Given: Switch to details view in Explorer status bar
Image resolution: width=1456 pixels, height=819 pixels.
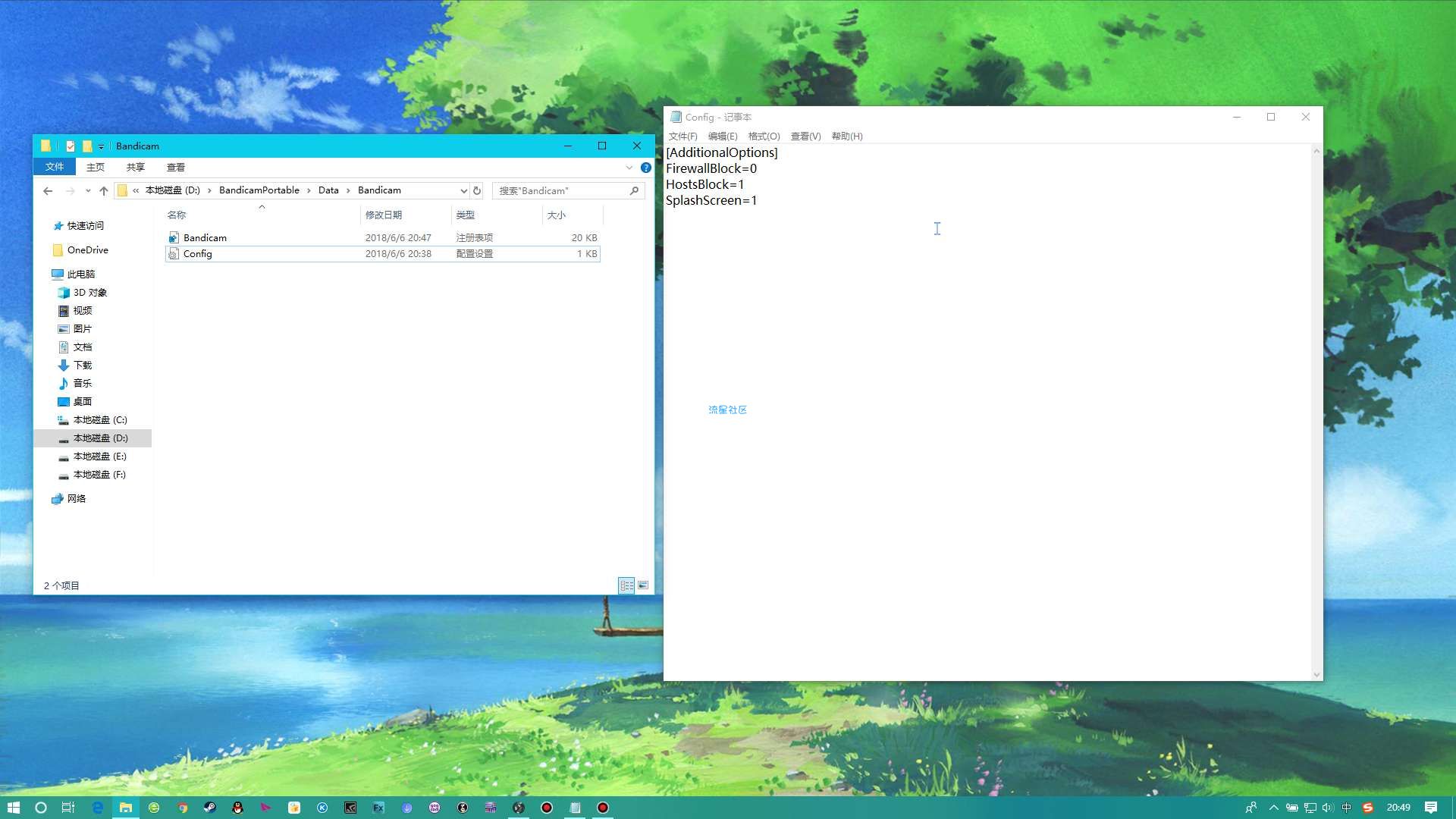Looking at the screenshot, I should (x=626, y=585).
